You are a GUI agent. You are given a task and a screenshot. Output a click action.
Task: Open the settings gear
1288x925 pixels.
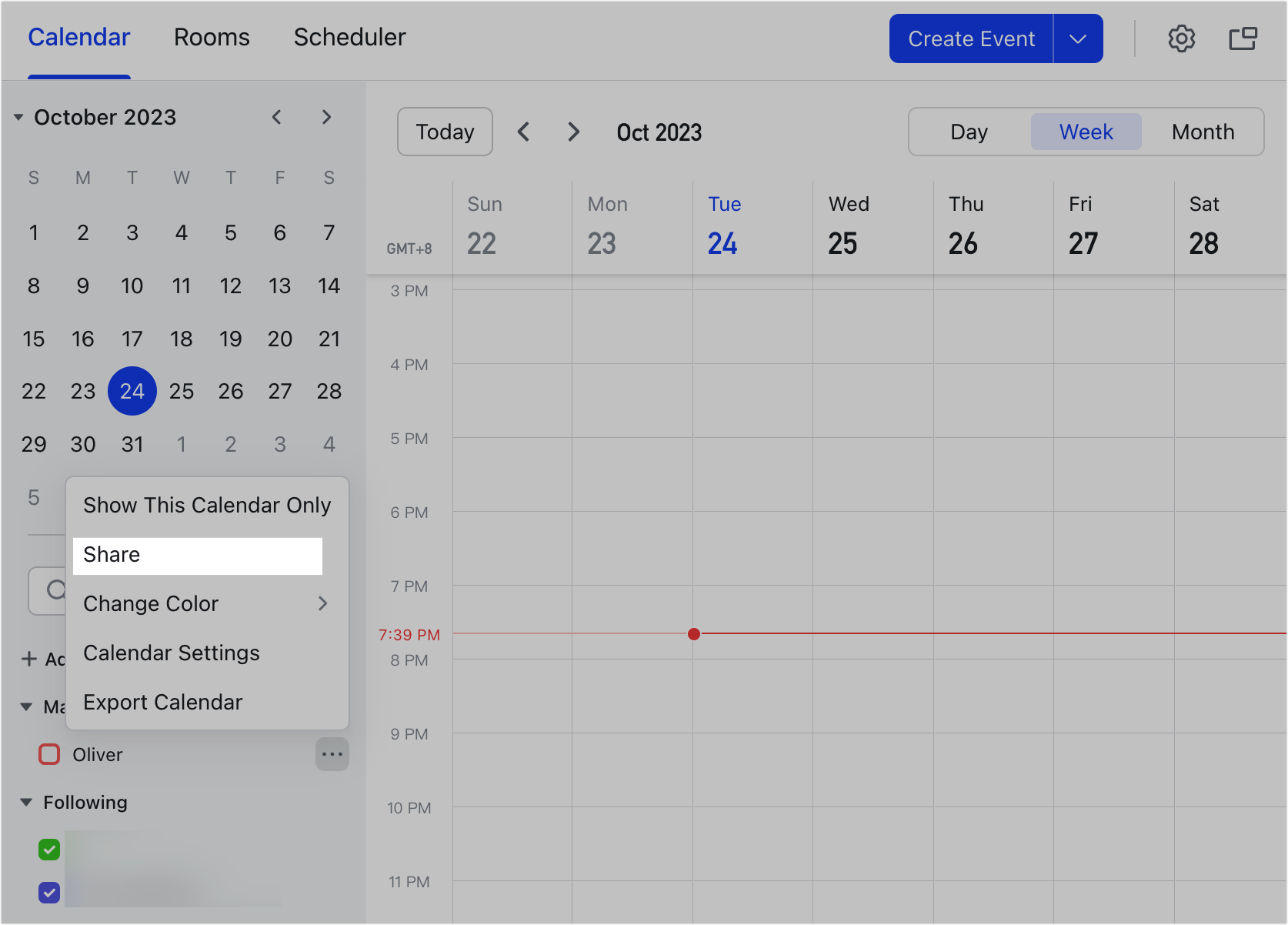click(1182, 38)
